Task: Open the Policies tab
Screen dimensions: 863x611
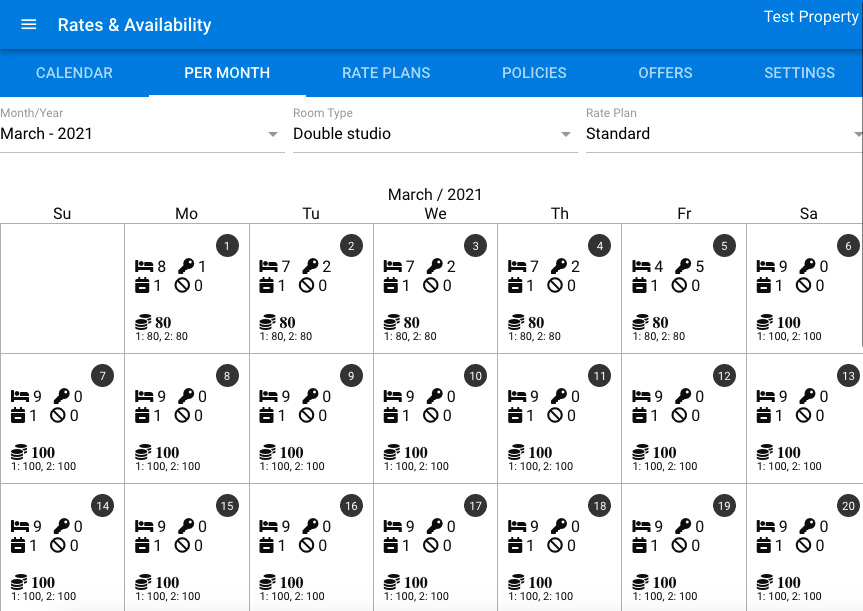Action: (534, 73)
